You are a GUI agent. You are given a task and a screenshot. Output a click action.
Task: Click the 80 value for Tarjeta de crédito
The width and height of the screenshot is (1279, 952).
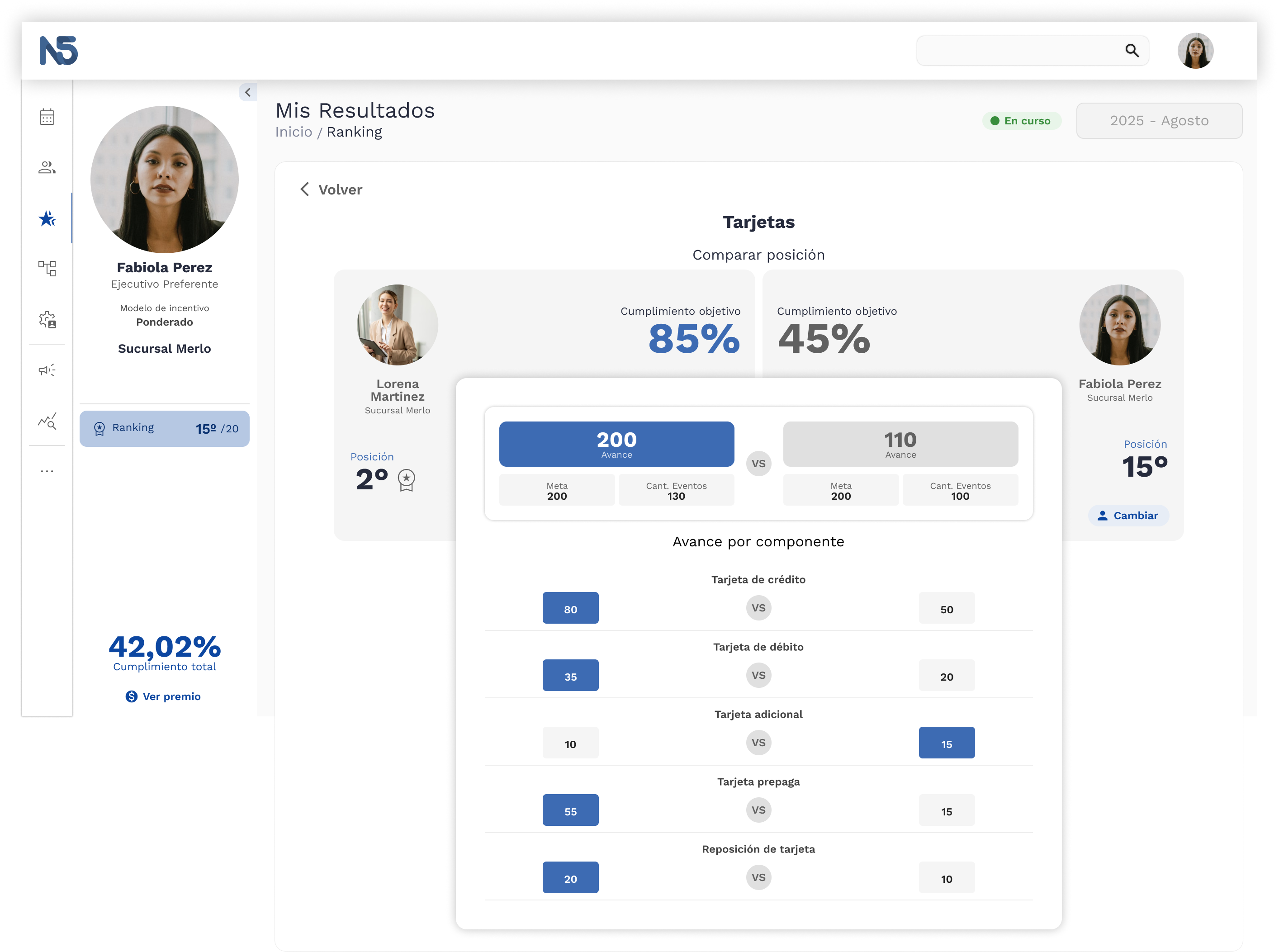tap(570, 608)
